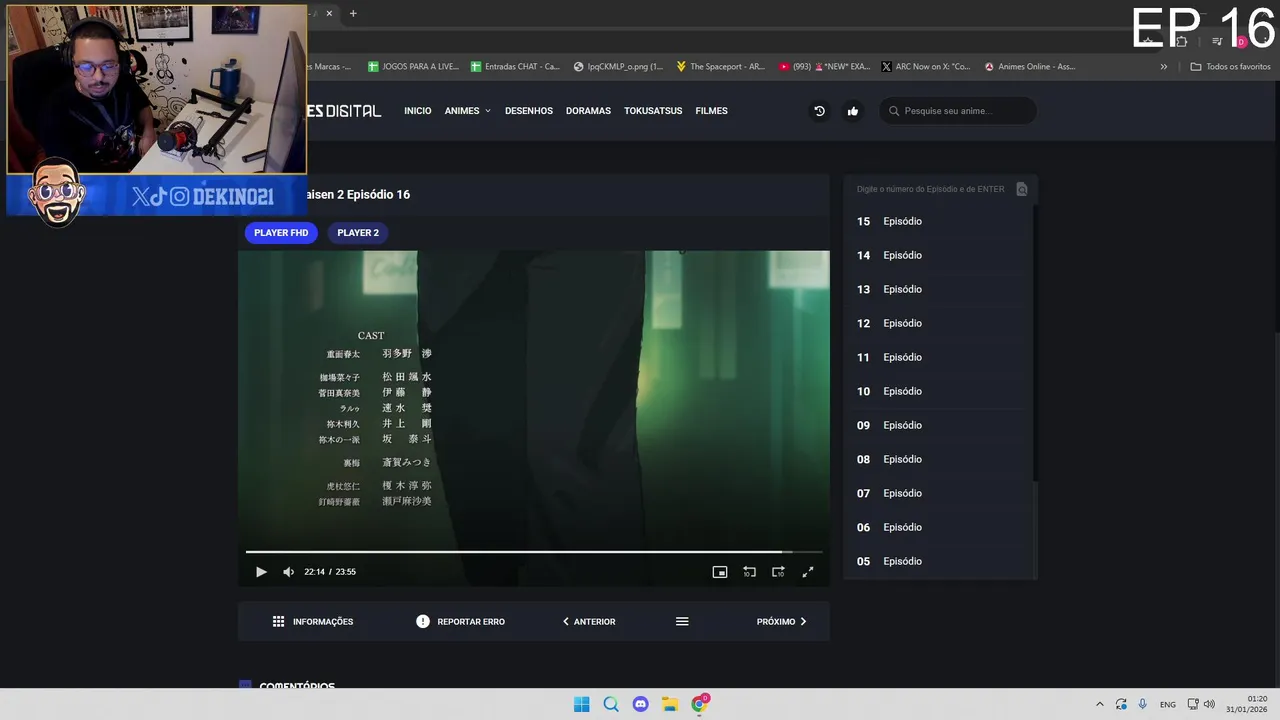1280x720 pixels.
Task: Enable picture-in-picture mode
Action: 719,572
